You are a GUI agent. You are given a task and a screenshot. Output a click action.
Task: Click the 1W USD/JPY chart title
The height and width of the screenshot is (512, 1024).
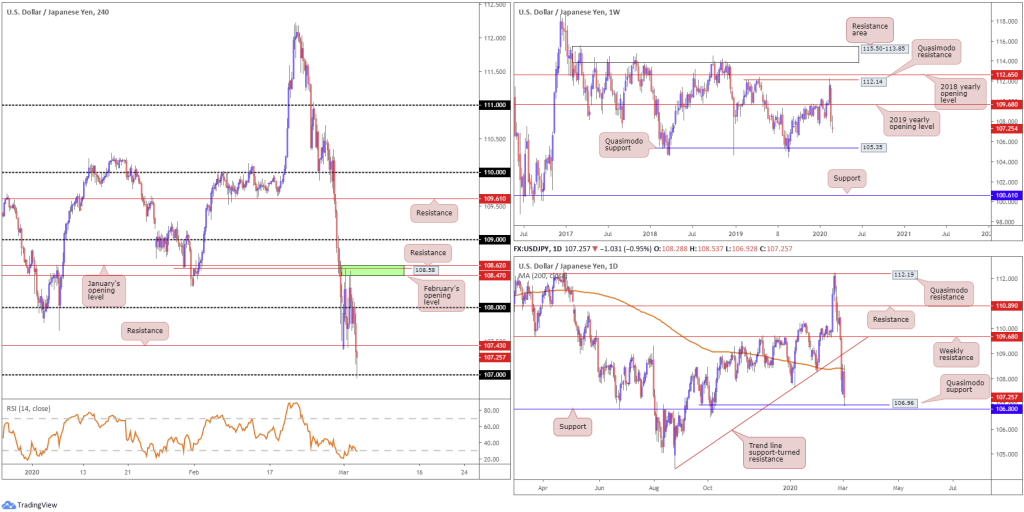coord(565,12)
